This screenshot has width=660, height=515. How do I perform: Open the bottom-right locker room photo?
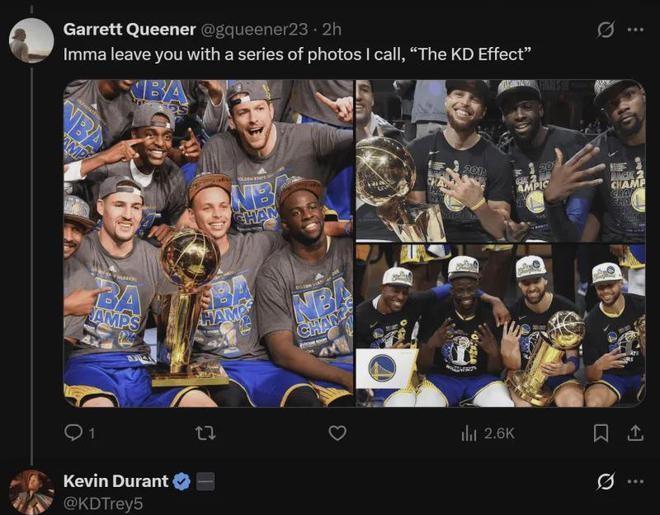pos(500,325)
